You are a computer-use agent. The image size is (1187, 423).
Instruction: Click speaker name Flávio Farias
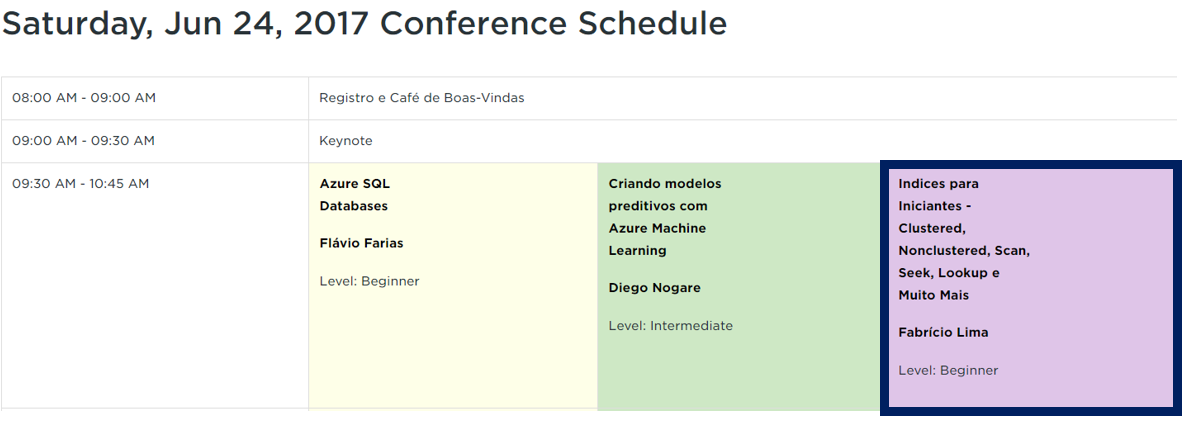(361, 243)
